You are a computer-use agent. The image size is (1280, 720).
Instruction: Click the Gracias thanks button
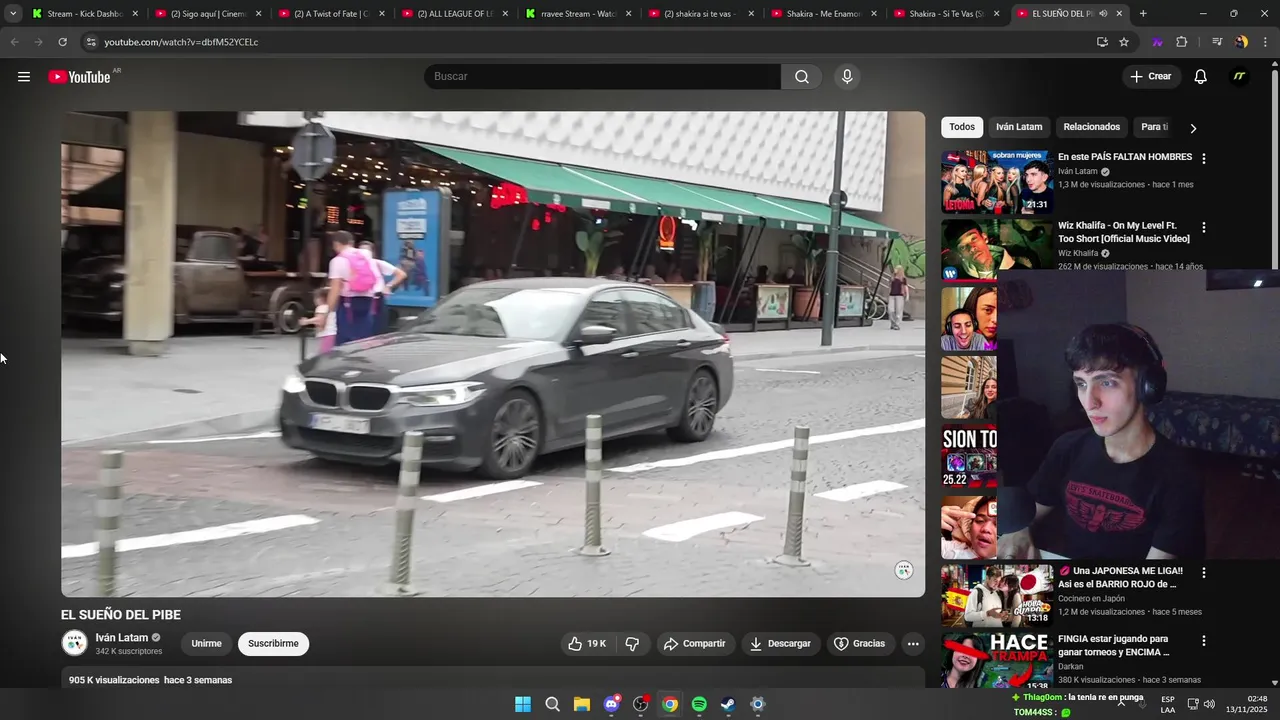860,644
